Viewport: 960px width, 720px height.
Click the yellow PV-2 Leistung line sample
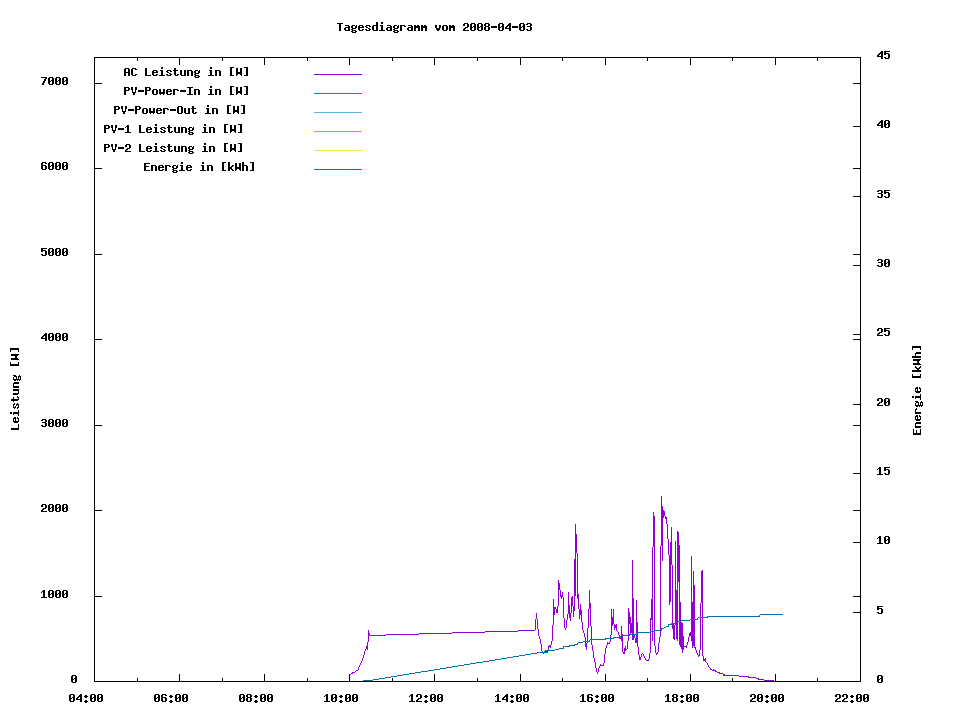coord(337,150)
